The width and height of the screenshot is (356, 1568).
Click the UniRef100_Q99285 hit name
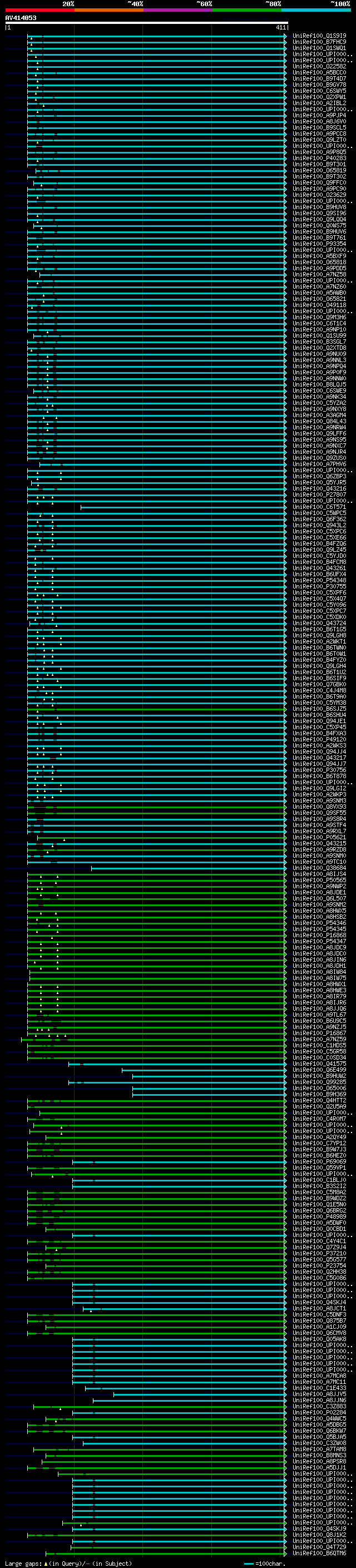[319, 1082]
